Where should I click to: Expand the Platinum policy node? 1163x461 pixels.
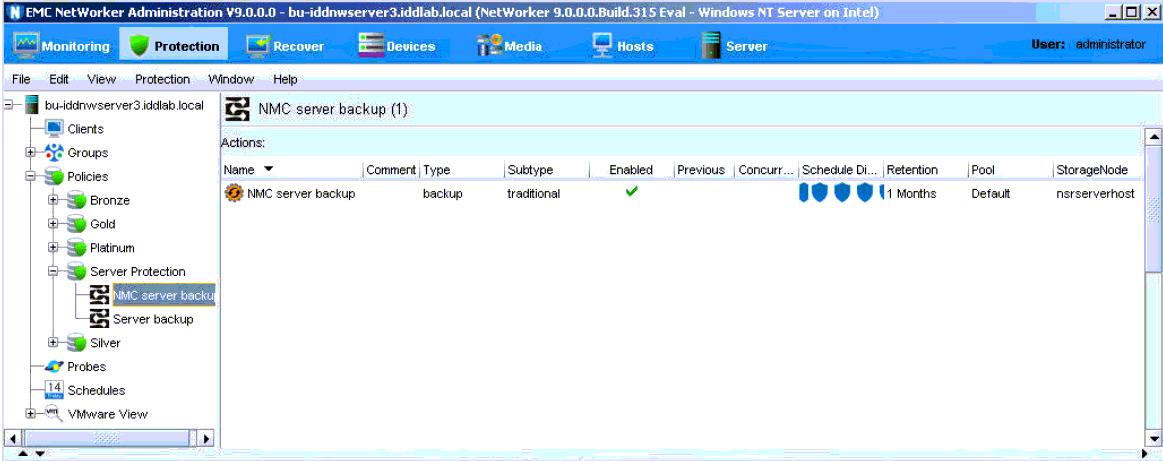(53, 248)
